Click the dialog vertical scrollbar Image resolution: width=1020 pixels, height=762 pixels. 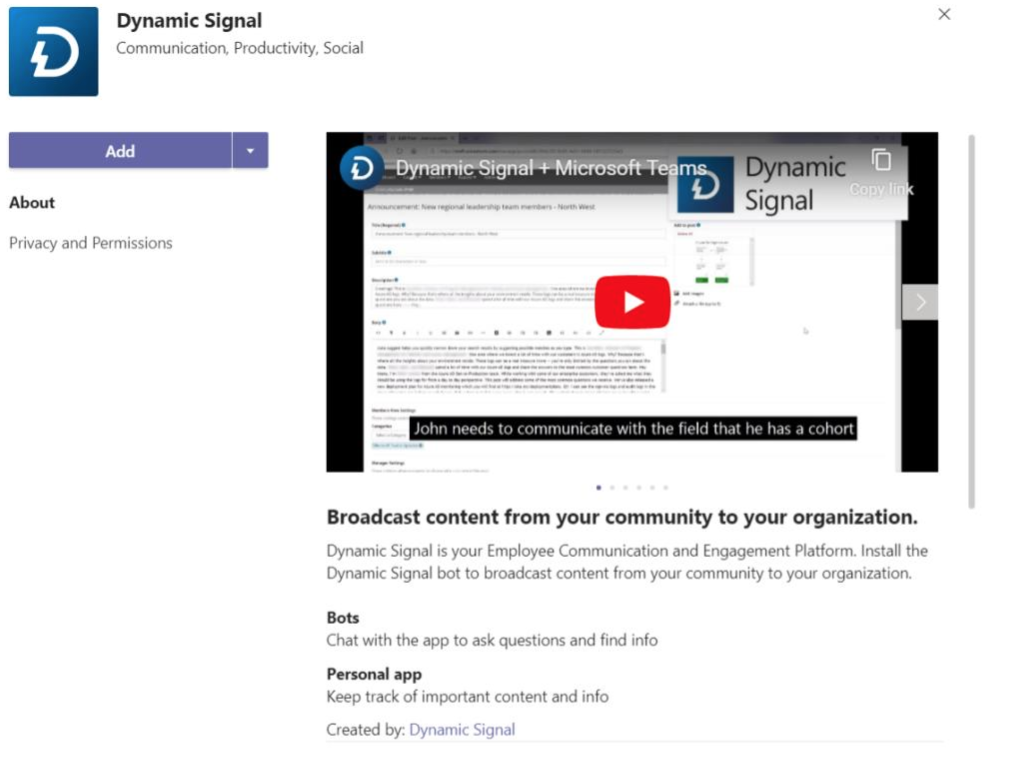click(x=971, y=321)
